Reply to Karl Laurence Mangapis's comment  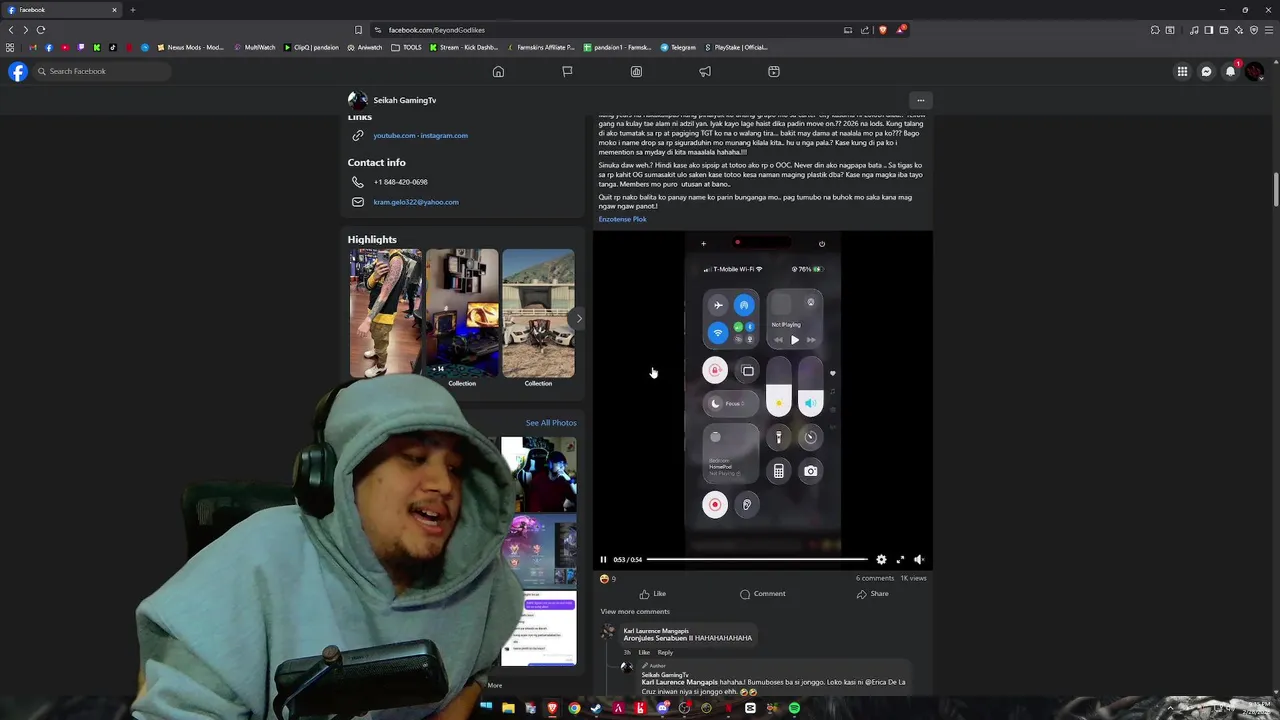click(x=665, y=653)
